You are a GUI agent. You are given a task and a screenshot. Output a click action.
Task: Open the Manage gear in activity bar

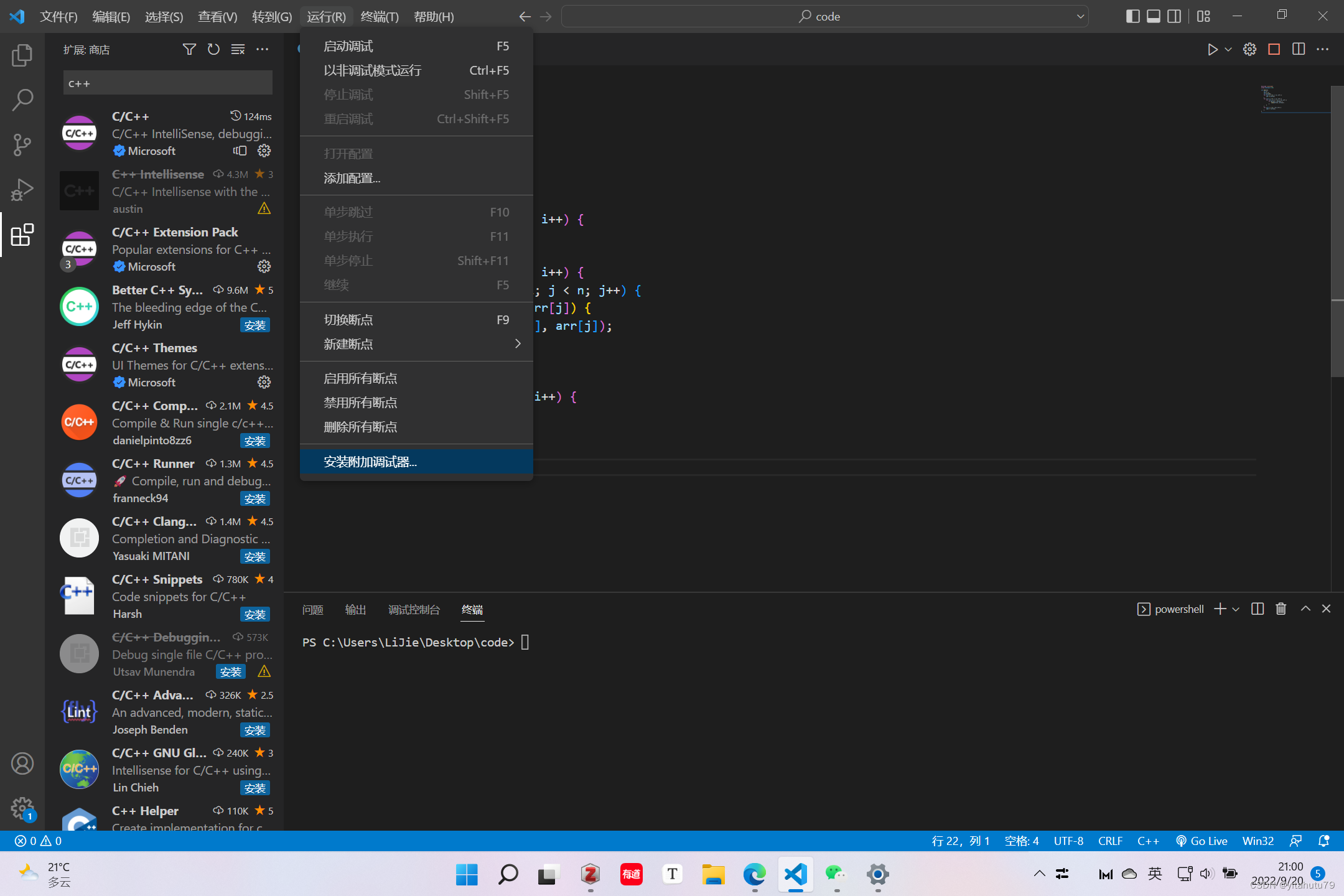[22, 808]
